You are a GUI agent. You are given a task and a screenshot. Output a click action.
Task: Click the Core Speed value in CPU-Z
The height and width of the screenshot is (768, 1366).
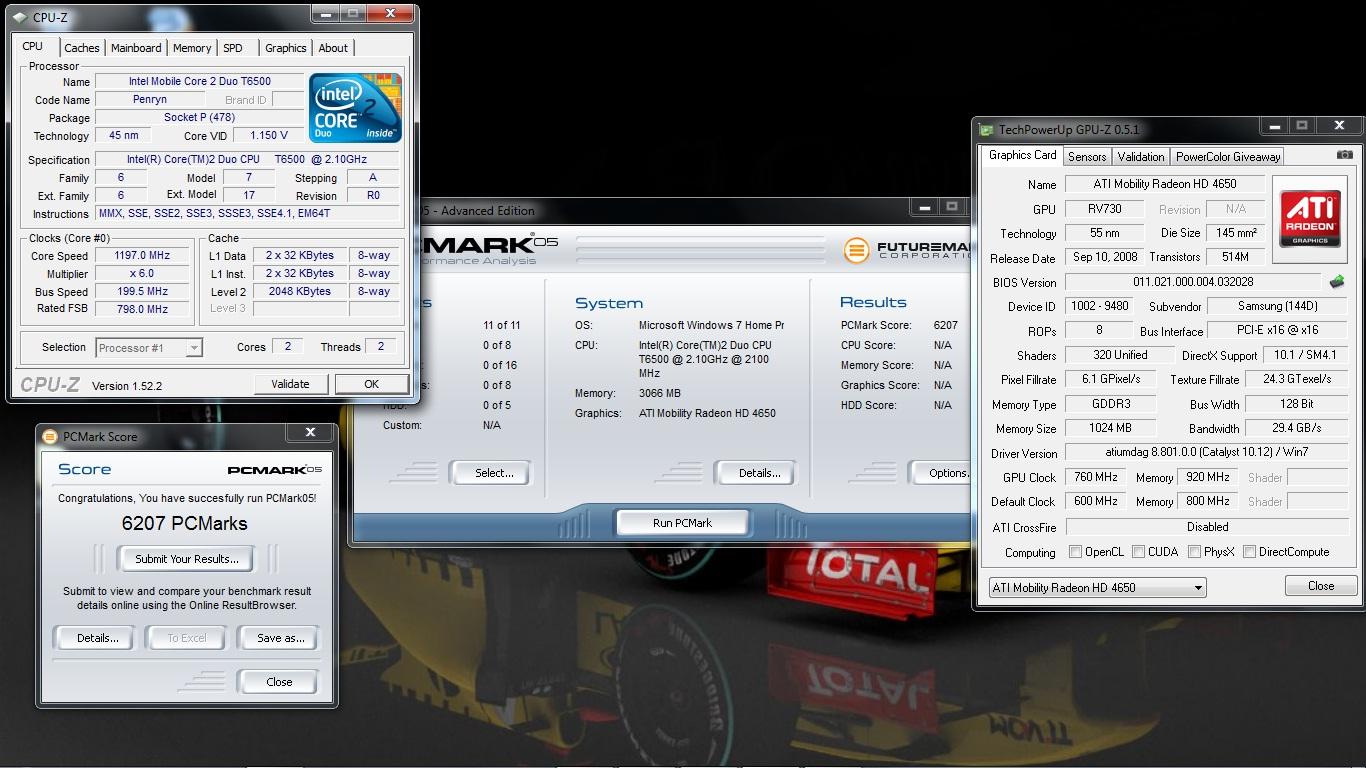(x=142, y=256)
